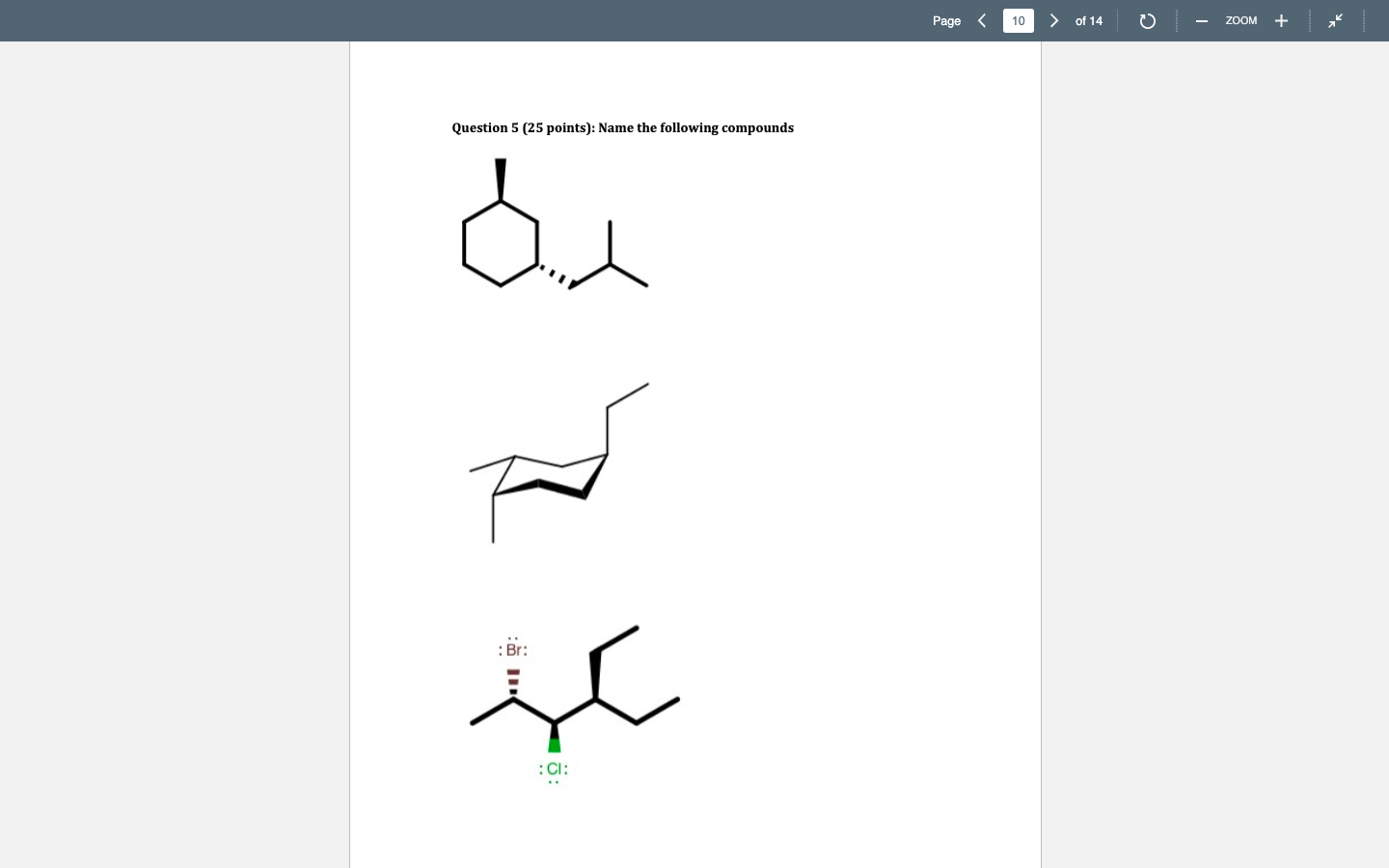Click the page number input showing 10
The width and height of the screenshot is (1389, 868).
[1019, 20]
